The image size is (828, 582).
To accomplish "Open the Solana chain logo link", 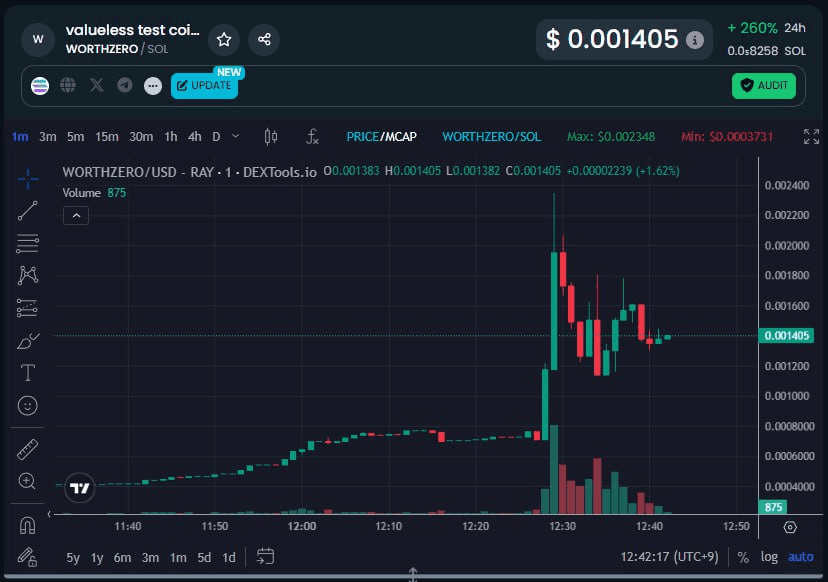I will click(x=40, y=86).
